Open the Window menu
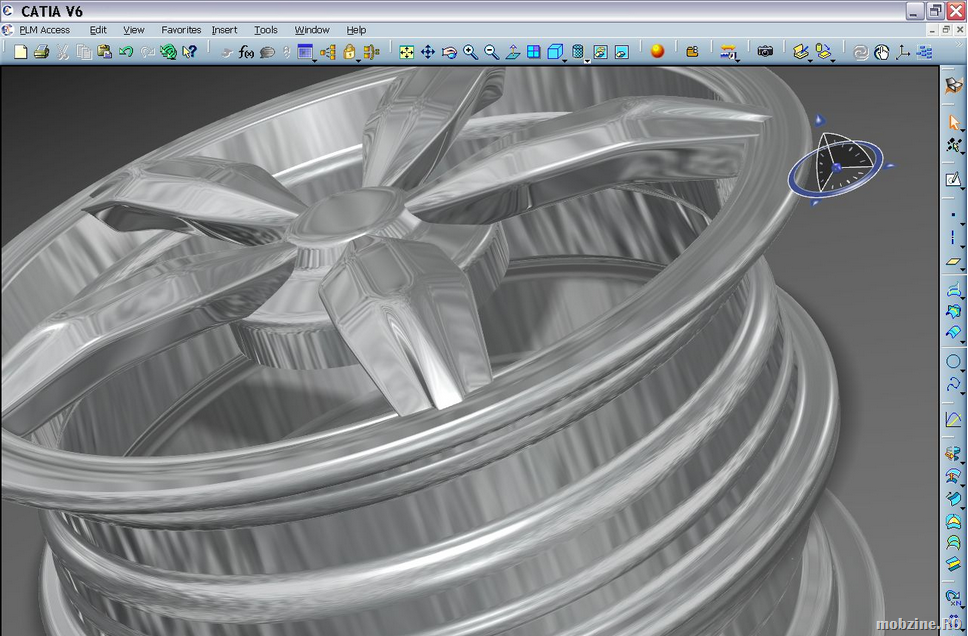The width and height of the screenshot is (968, 636). tap(312, 30)
